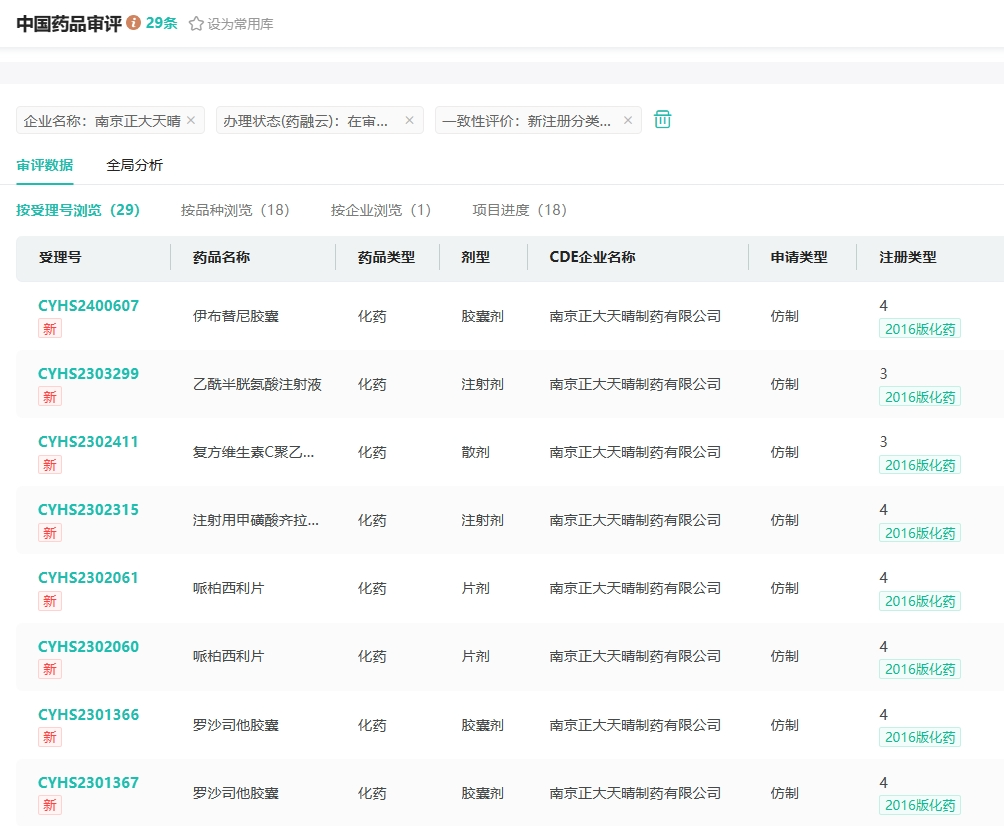Viewport: 1004px width, 826px height.
Task: Click the 新 badge under CYHS2302060
Action: (x=50, y=669)
